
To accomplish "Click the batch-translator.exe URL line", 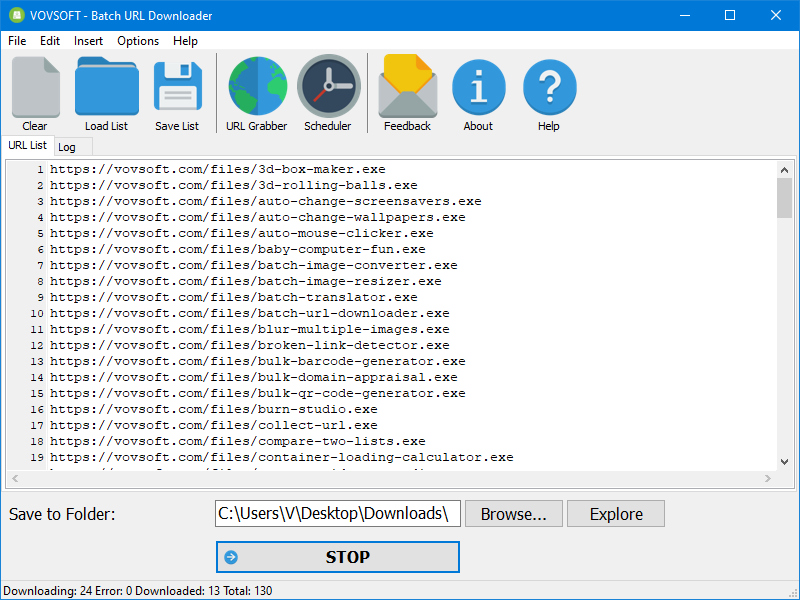I will [234, 297].
